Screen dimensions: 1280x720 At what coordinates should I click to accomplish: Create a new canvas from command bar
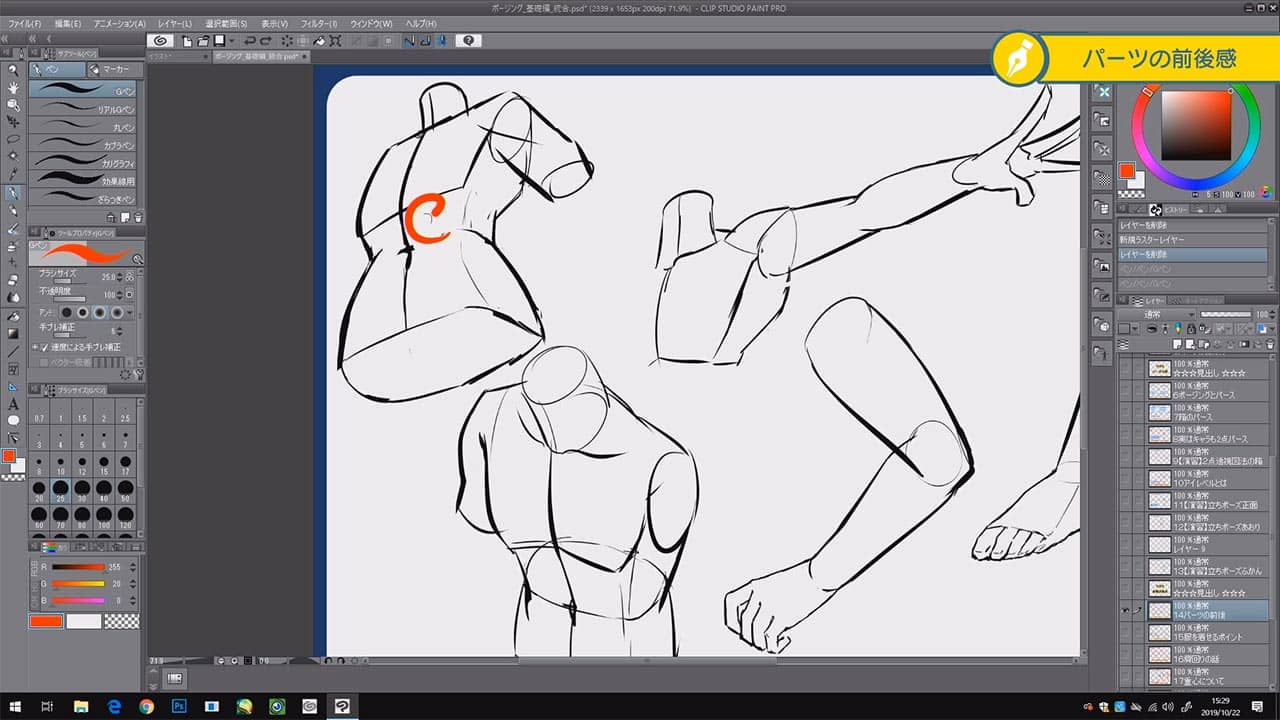[187, 41]
